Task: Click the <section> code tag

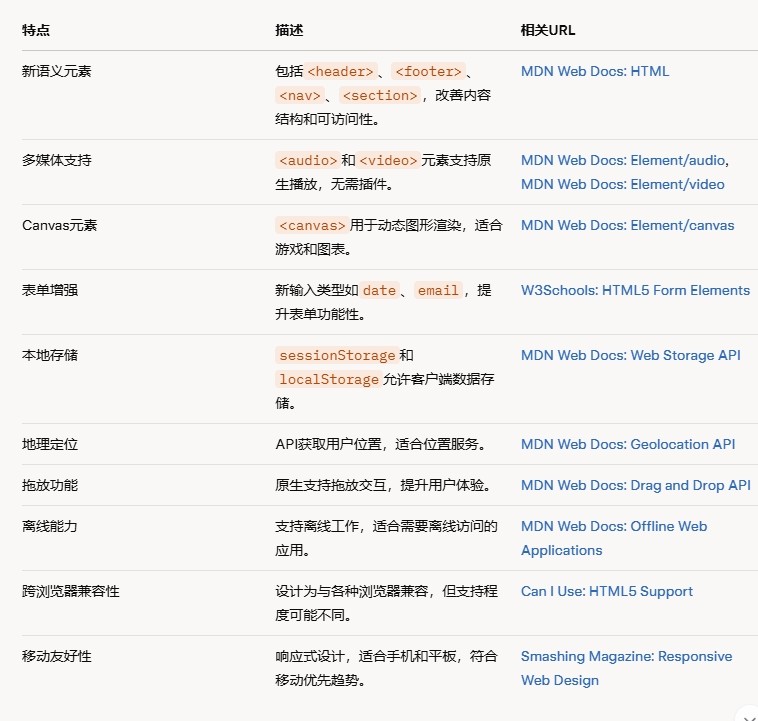Action: [380, 96]
